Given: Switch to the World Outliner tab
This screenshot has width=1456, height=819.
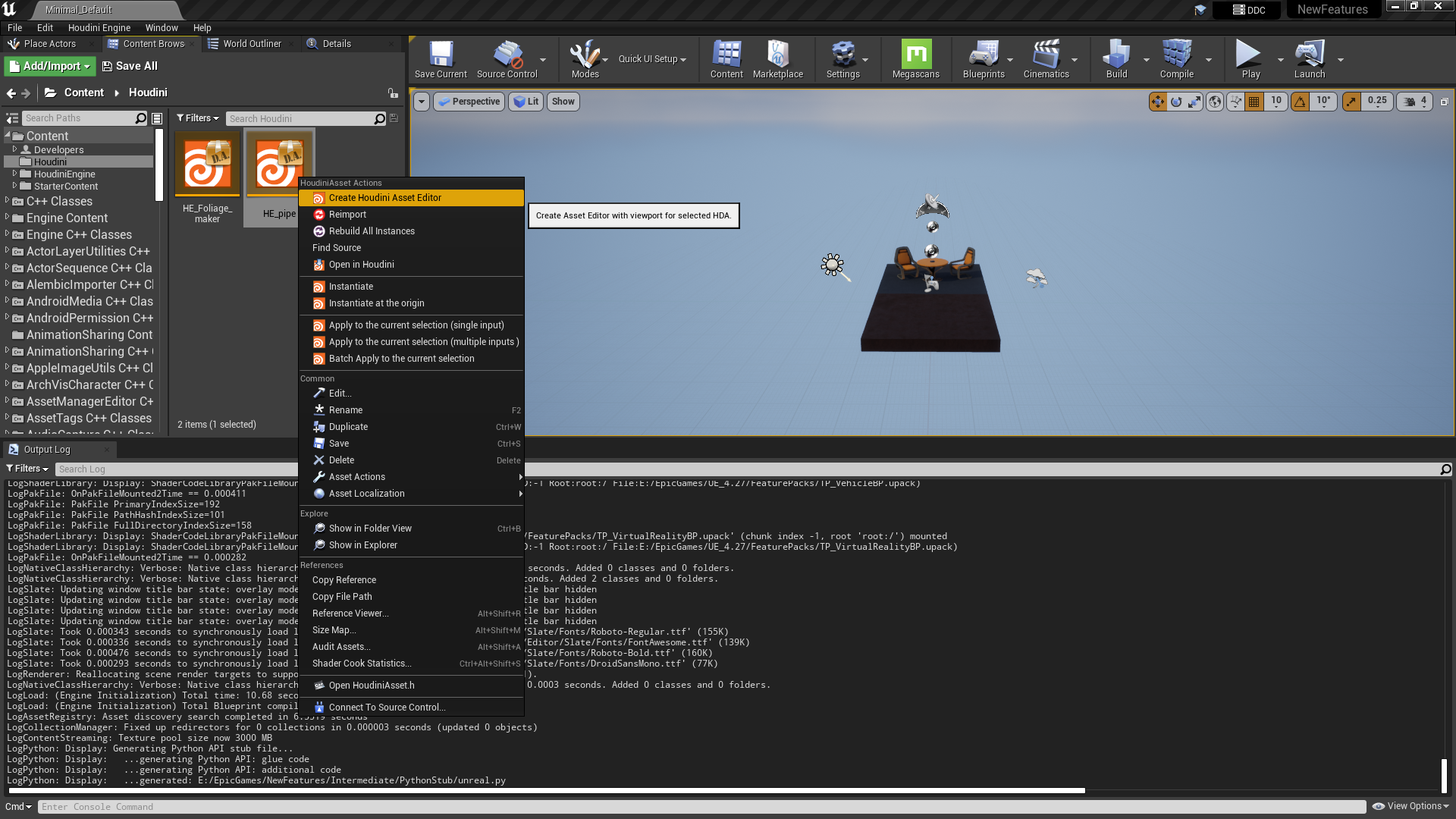Looking at the screenshot, I should point(250,43).
